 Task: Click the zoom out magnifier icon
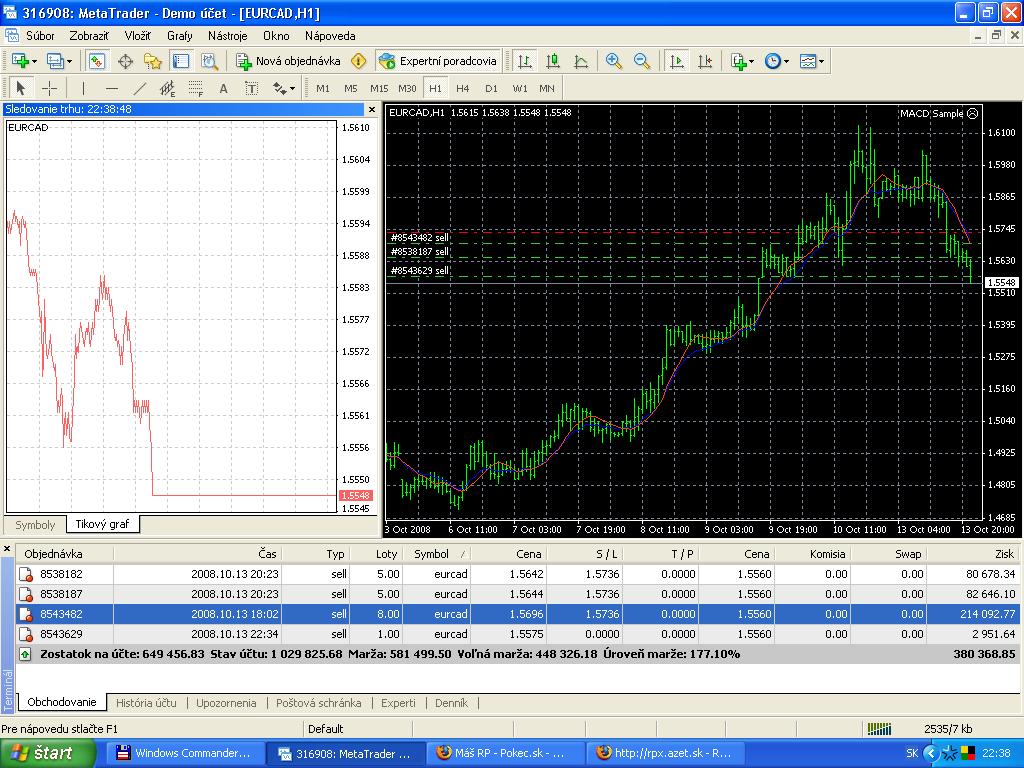642,61
